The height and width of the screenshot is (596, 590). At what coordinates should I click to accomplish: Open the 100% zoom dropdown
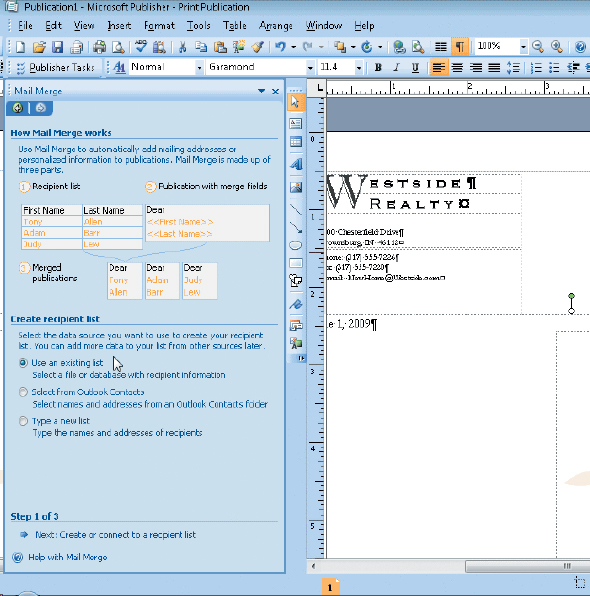523,47
